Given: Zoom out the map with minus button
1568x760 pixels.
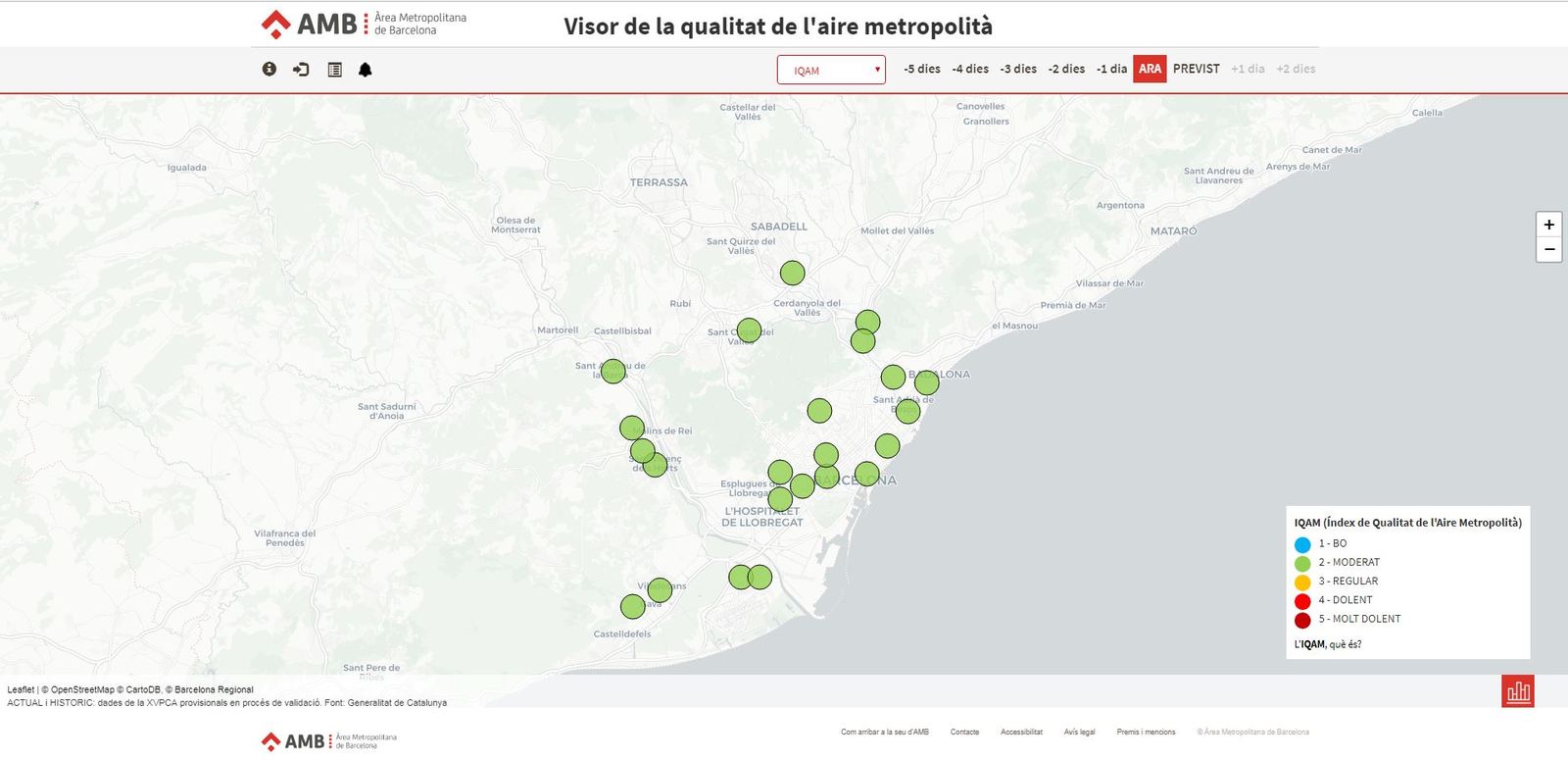Looking at the screenshot, I should pyautogui.click(x=1548, y=249).
